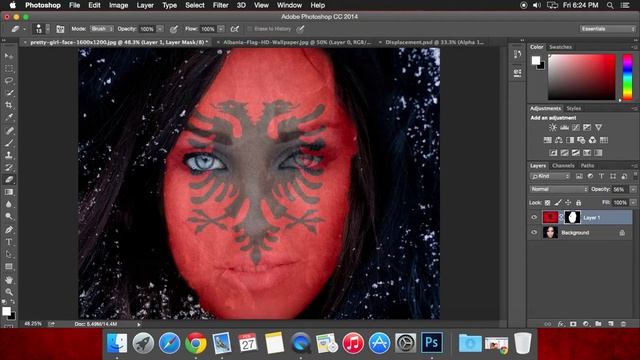This screenshot has width=640, height=360.
Task: Toggle pressure for opacity button
Action: point(174,29)
